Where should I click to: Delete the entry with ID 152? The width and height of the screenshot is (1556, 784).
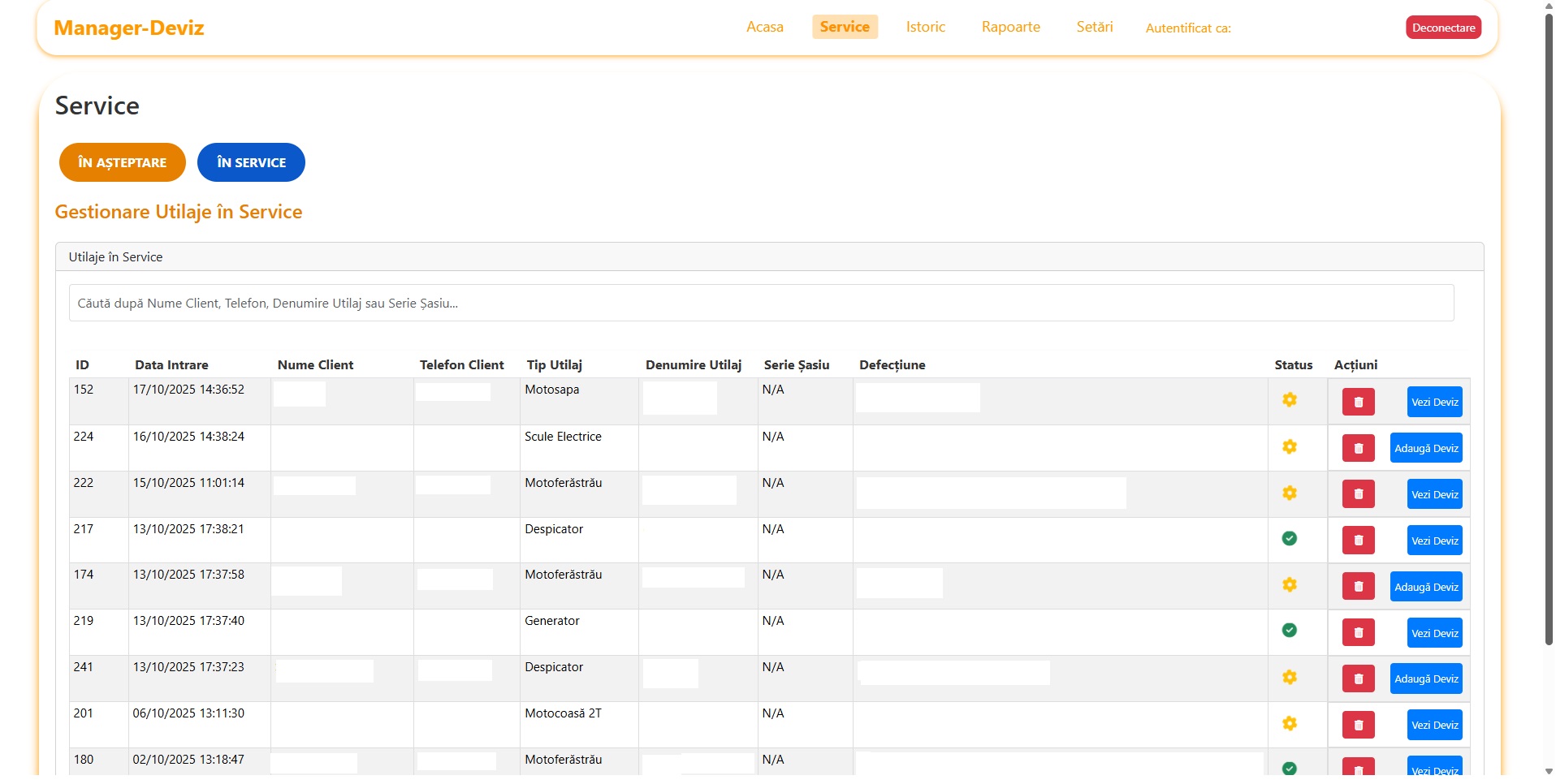pos(1358,402)
